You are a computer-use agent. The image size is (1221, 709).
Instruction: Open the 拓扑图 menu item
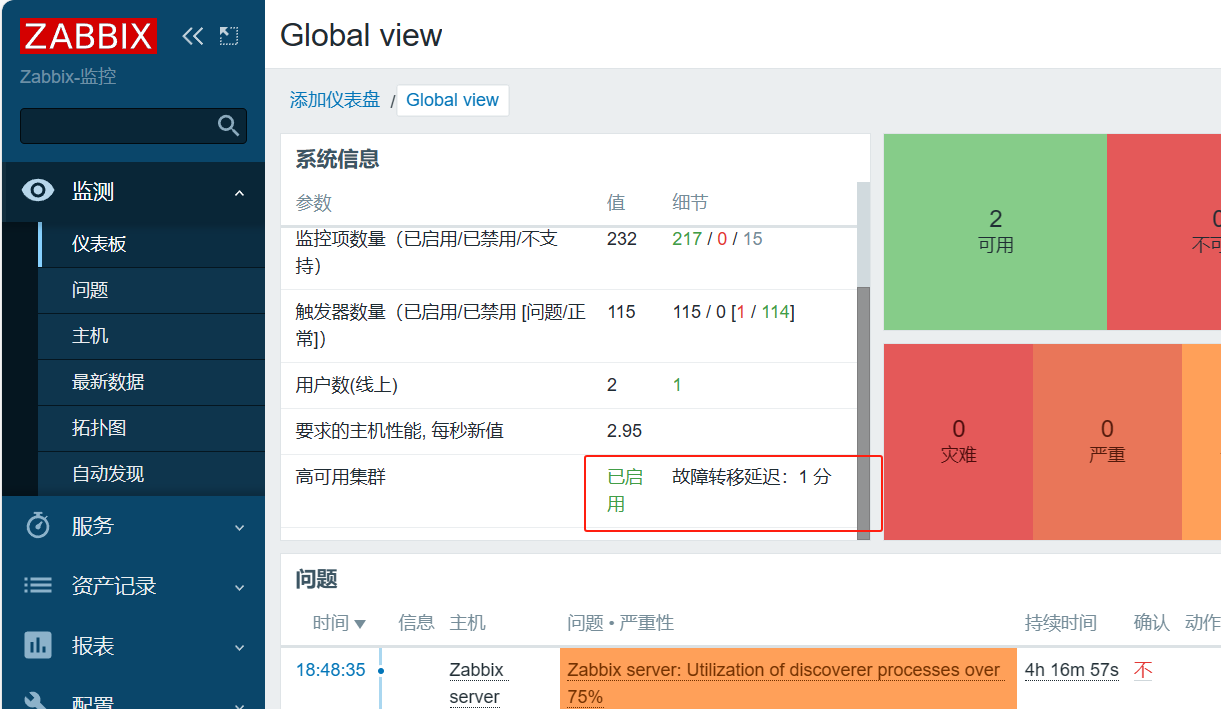pyautogui.click(x=151, y=428)
